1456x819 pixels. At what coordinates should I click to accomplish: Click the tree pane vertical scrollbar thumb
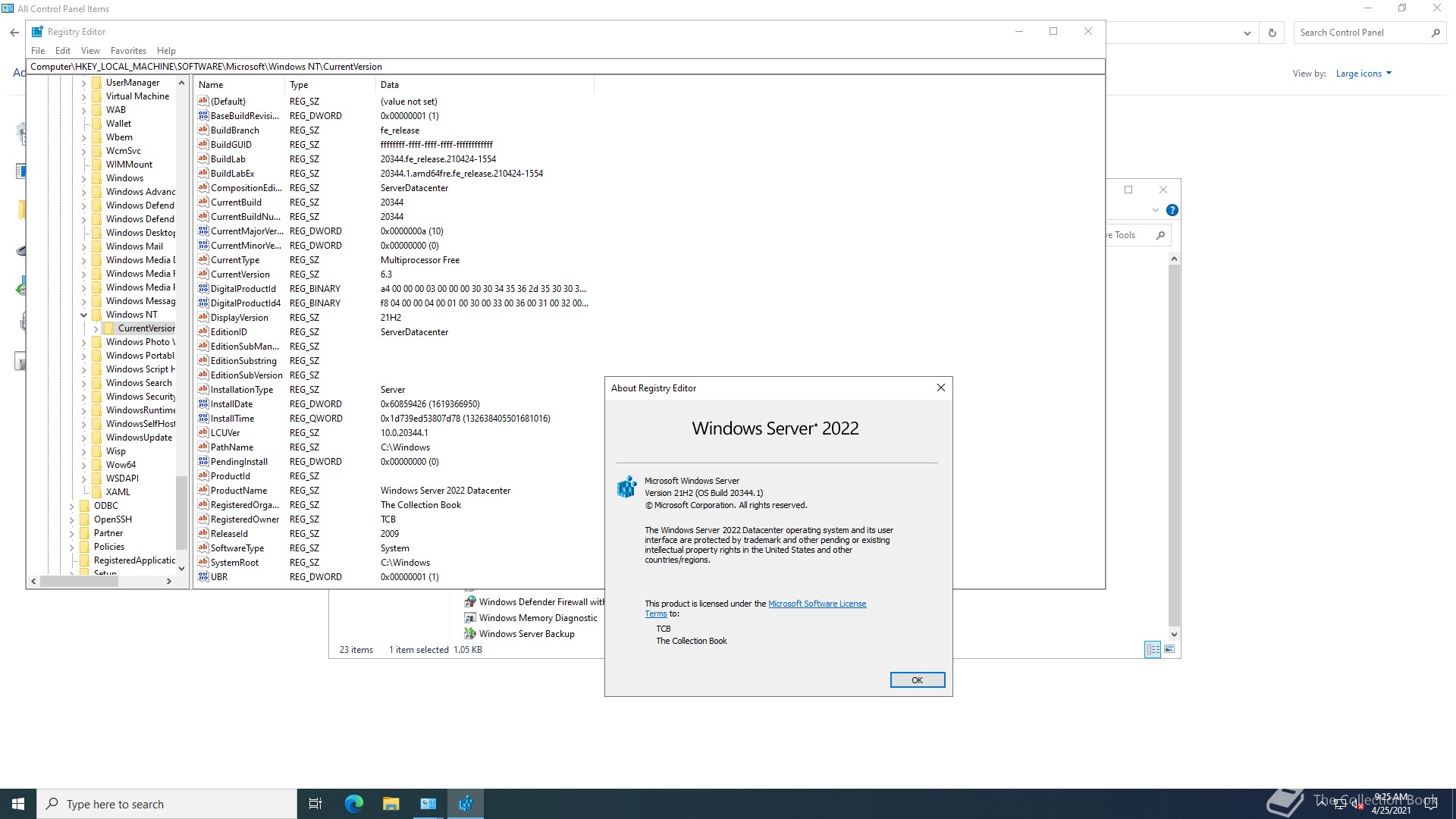[x=181, y=513]
